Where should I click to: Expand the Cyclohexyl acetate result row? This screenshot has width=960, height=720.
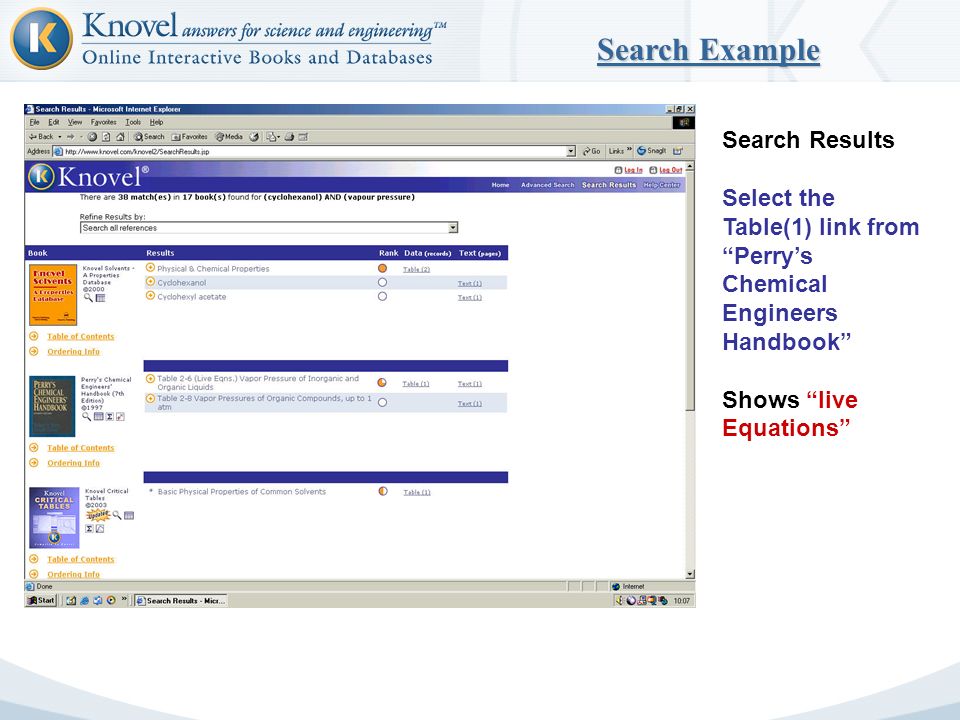pos(151,296)
